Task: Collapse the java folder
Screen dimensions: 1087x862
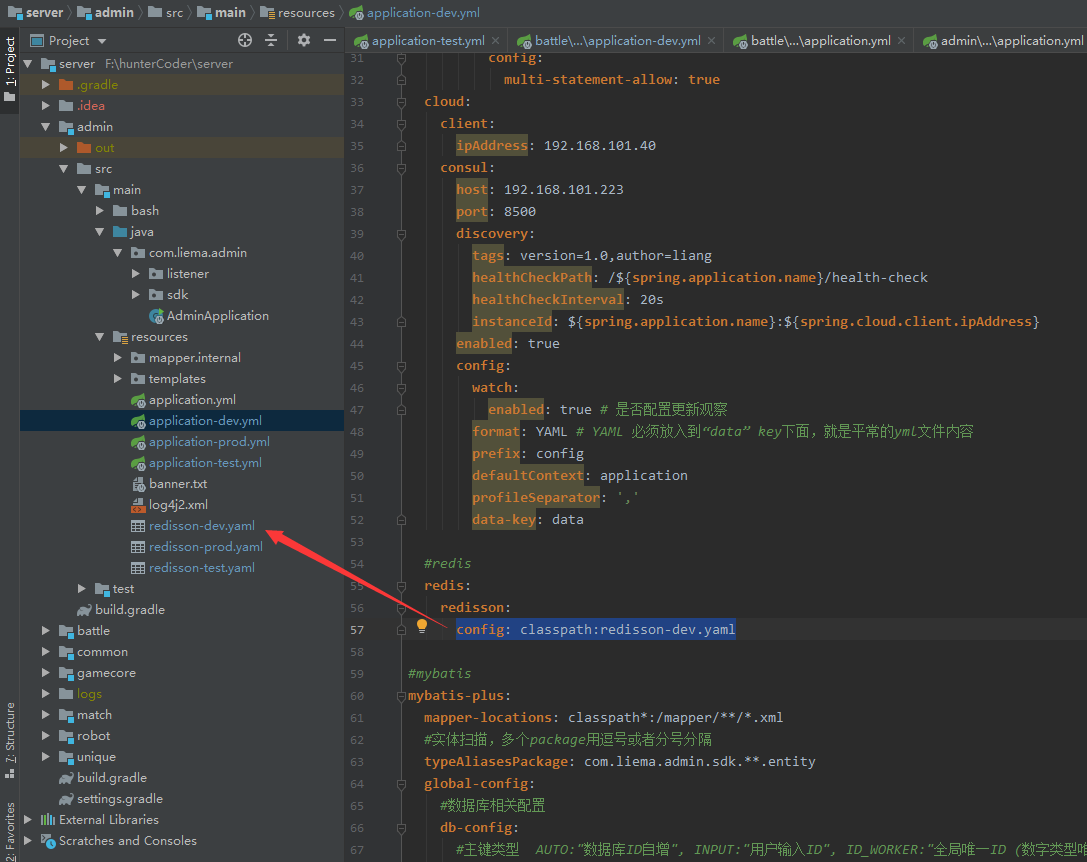Action: tap(100, 232)
